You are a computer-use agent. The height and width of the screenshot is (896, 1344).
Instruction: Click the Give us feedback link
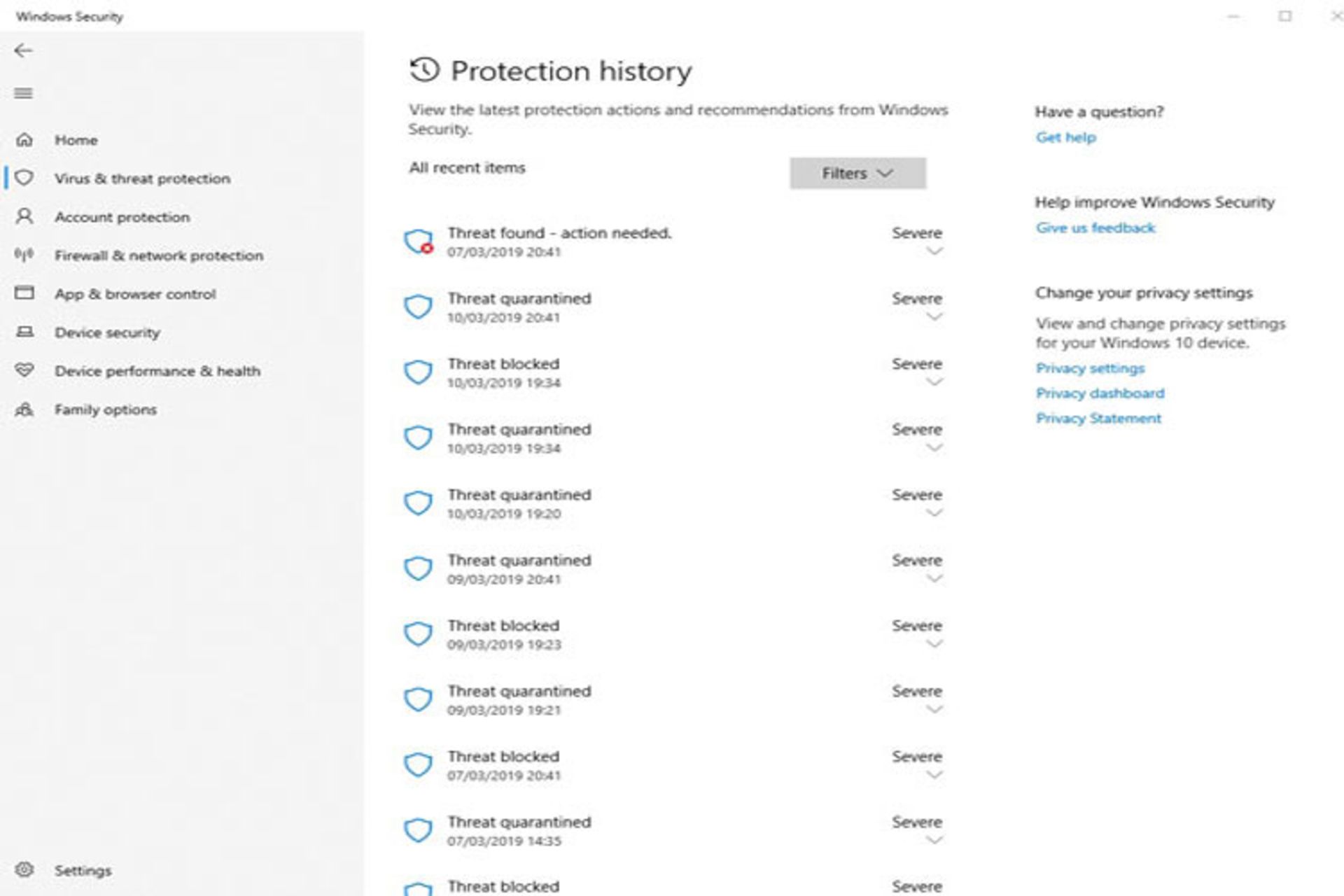coord(1095,227)
